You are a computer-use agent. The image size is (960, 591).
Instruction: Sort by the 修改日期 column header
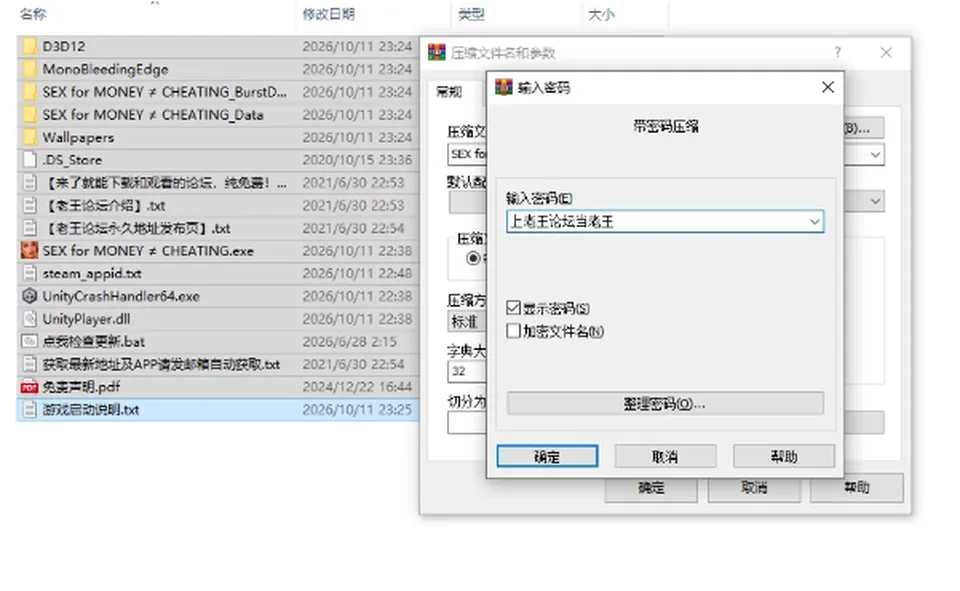(328, 14)
